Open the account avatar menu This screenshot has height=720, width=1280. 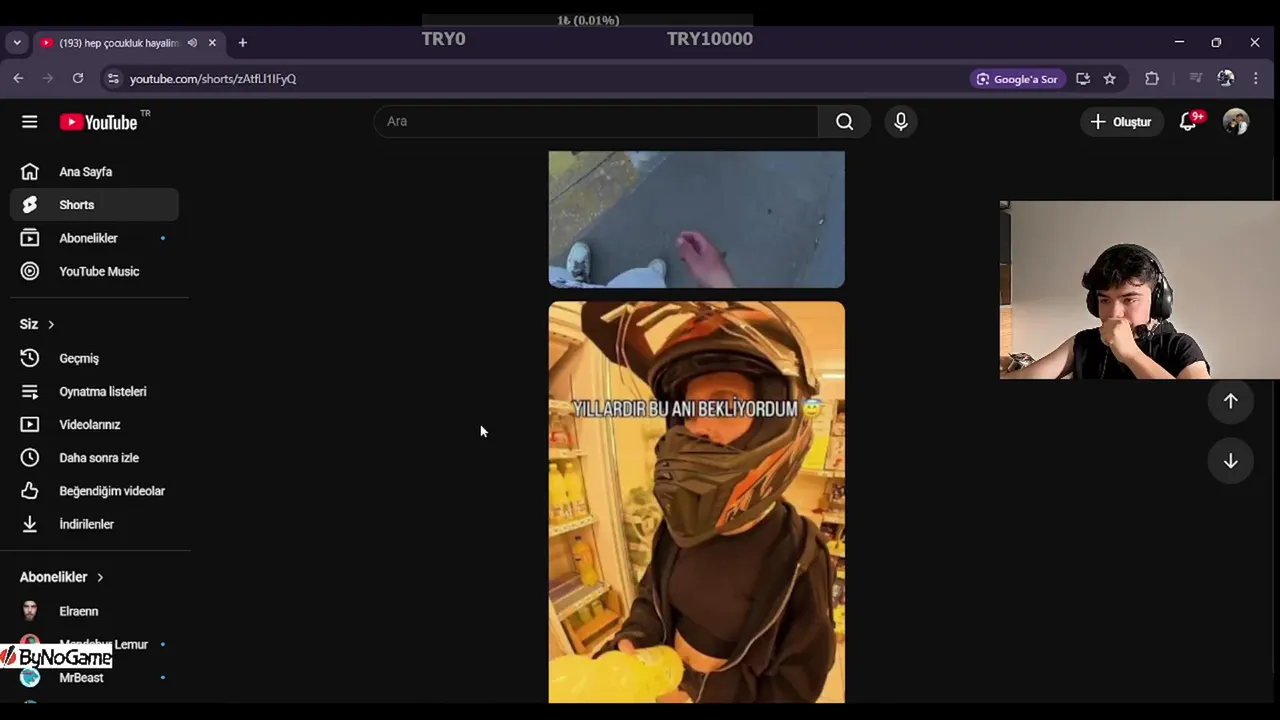(x=1236, y=122)
